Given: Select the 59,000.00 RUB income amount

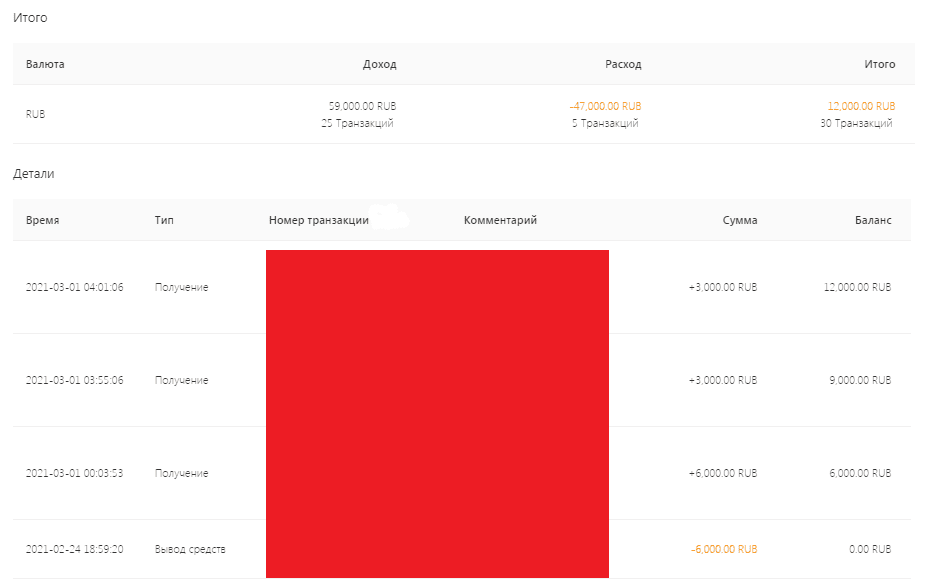Looking at the screenshot, I should [362, 106].
